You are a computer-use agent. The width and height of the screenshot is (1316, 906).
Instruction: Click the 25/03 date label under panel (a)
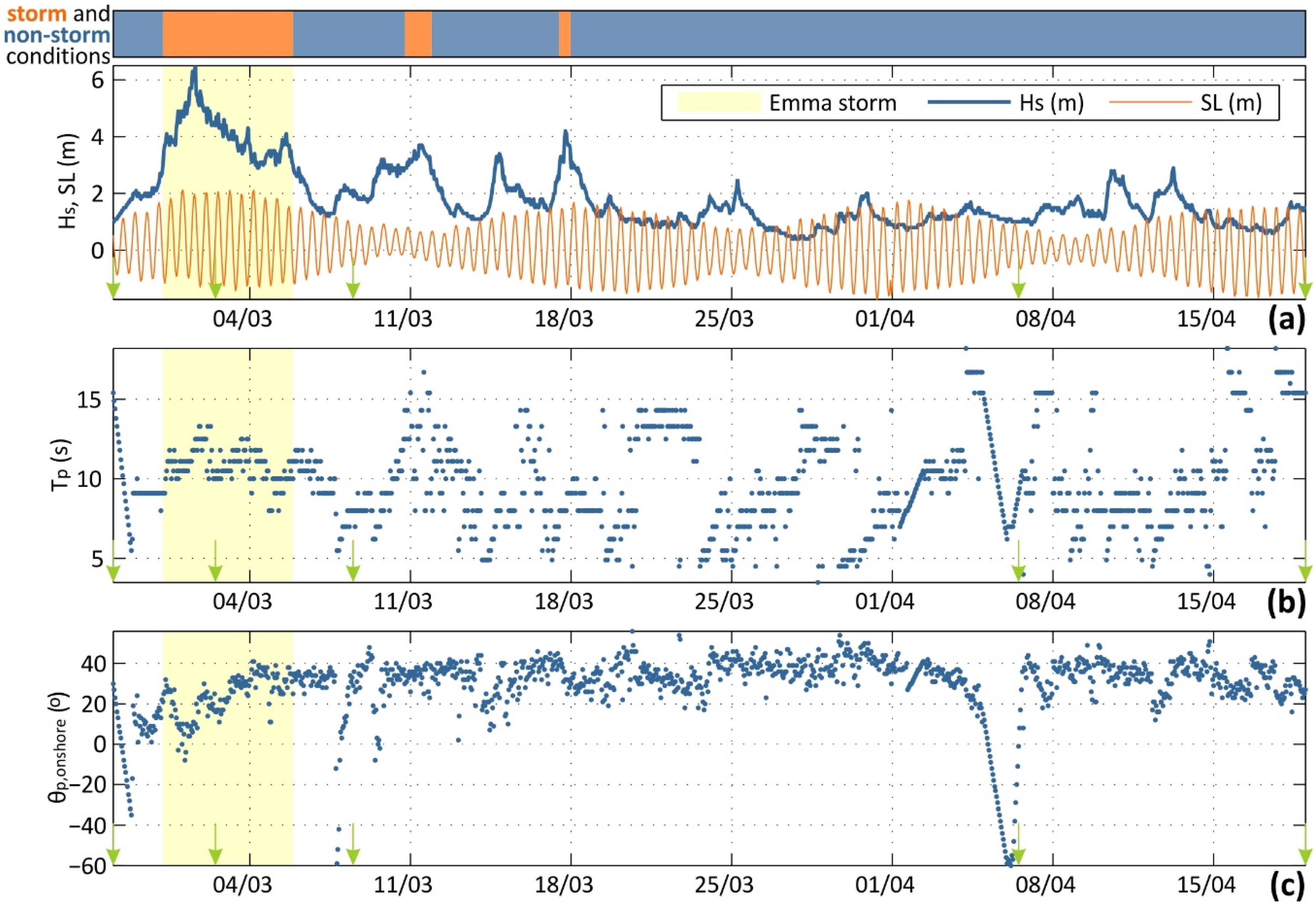(724, 319)
